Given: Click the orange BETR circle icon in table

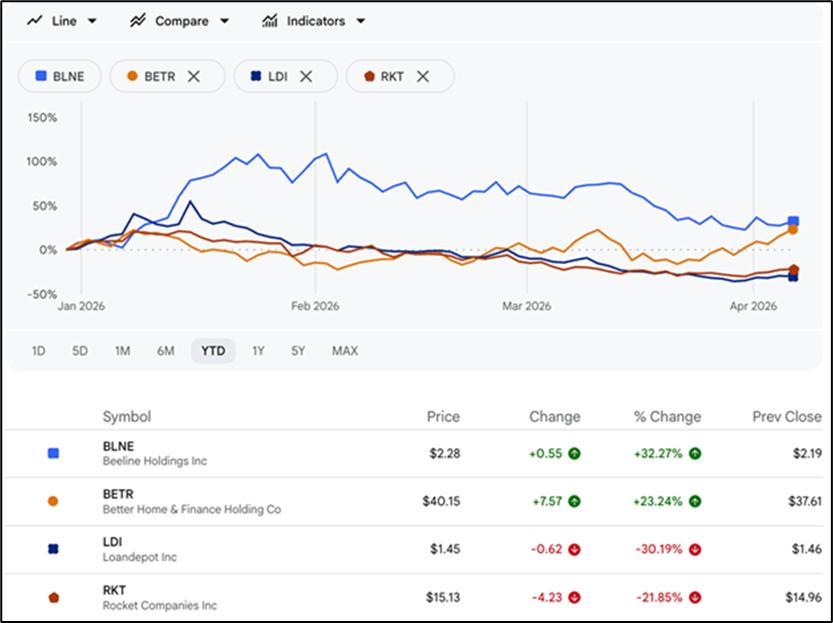Looking at the screenshot, I should pyautogui.click(x=53, y=501).
